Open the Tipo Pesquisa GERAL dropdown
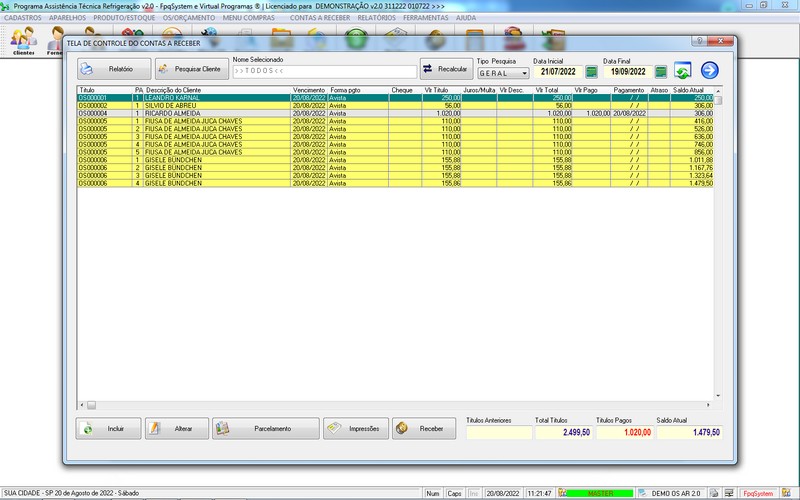This screenshot has width=800, height=500. pos(503,73)
